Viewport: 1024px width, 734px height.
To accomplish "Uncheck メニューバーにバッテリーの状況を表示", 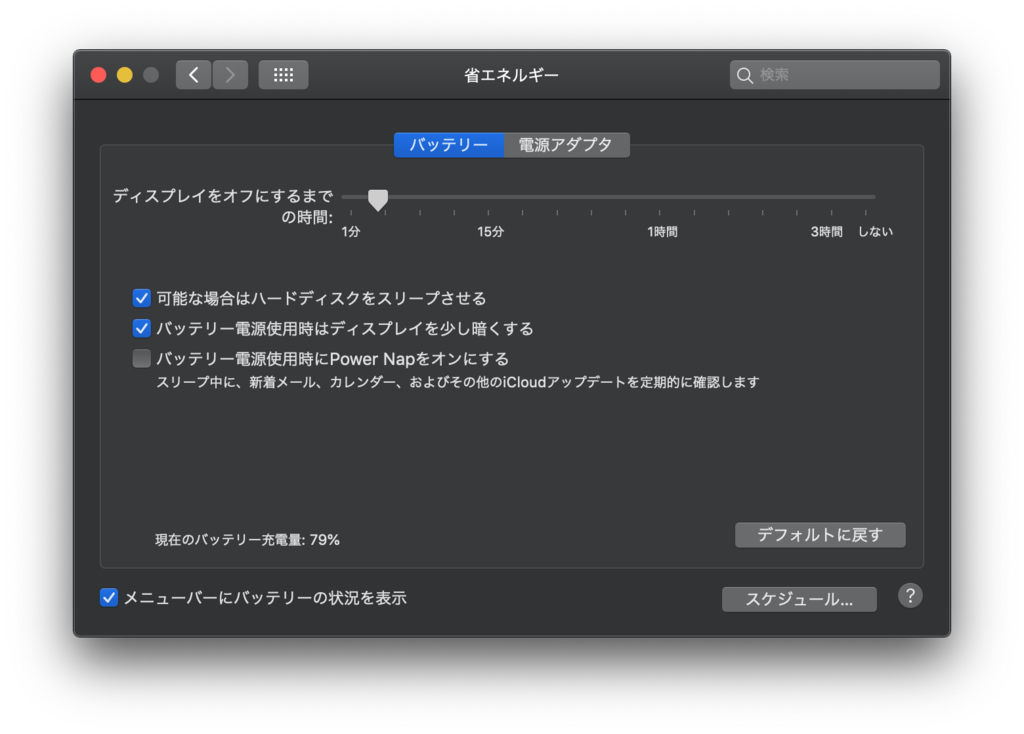I will [107, 598].
